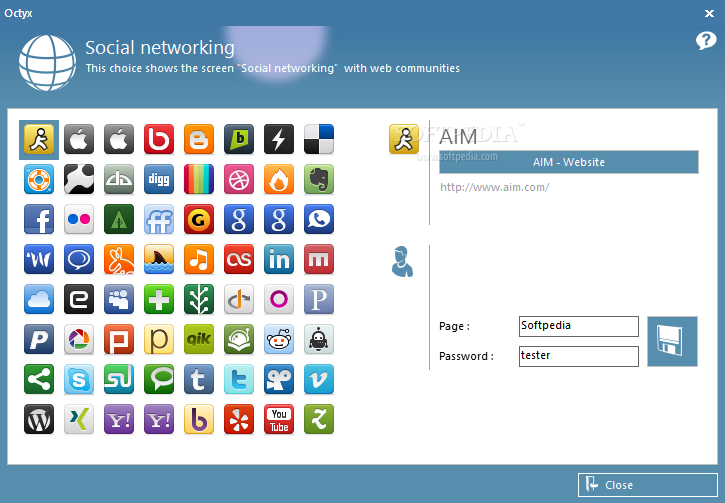Open the blue phone bubble icon
Screen dimensions: 725x503
click(319, 219)
